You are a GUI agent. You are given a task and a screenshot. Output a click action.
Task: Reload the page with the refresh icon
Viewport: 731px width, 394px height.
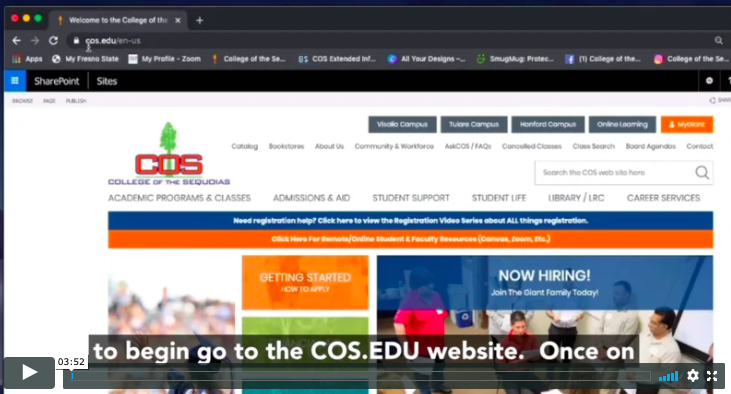54,41
